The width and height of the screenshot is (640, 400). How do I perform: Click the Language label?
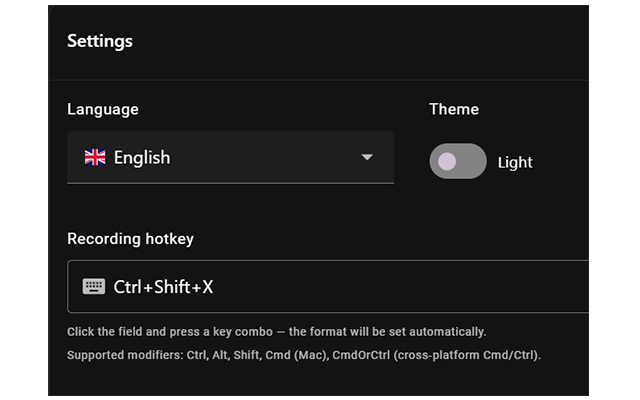pyautogui.click(x=103, y=109)
